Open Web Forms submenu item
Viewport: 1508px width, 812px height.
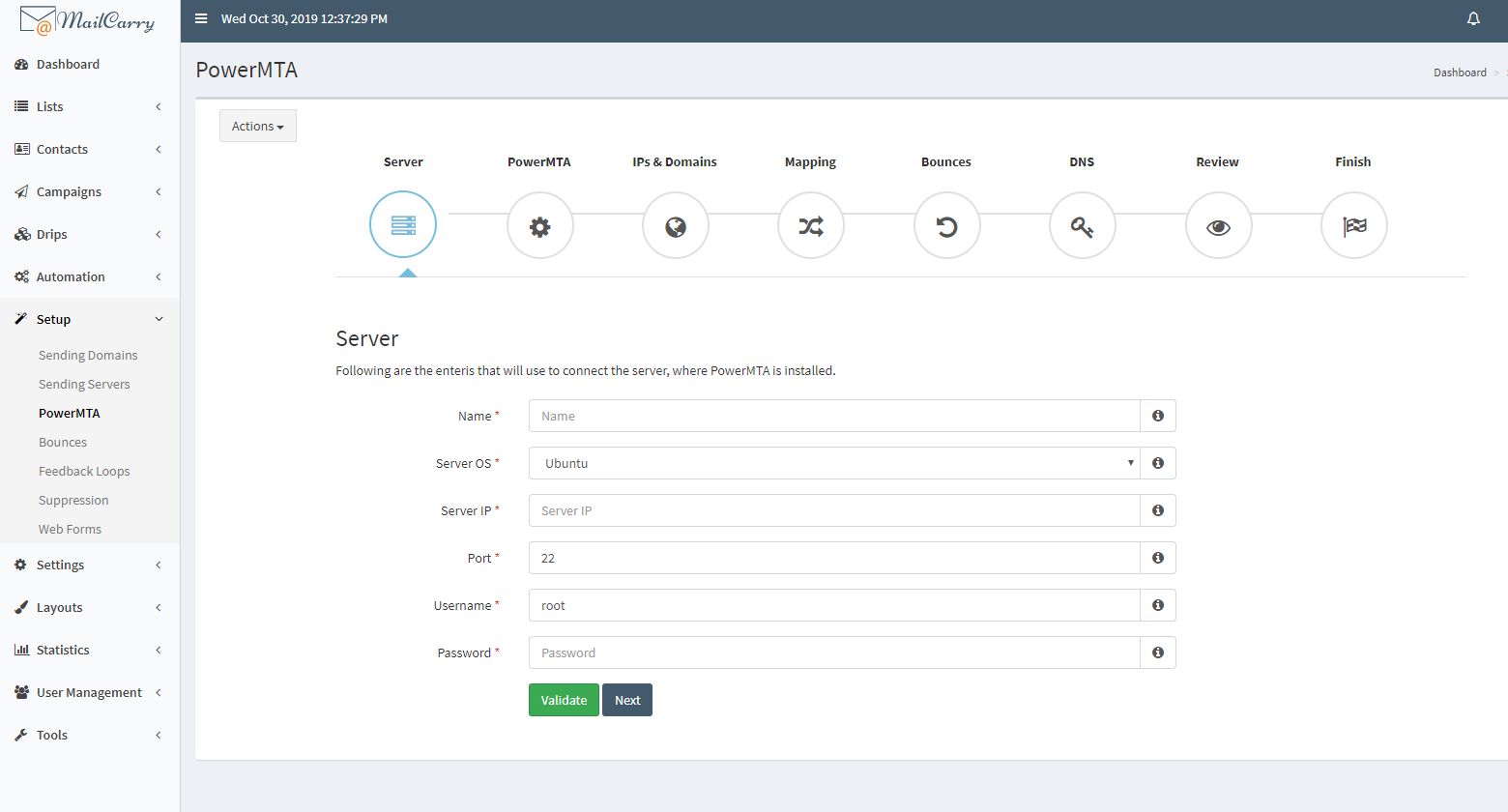[70, 529]
